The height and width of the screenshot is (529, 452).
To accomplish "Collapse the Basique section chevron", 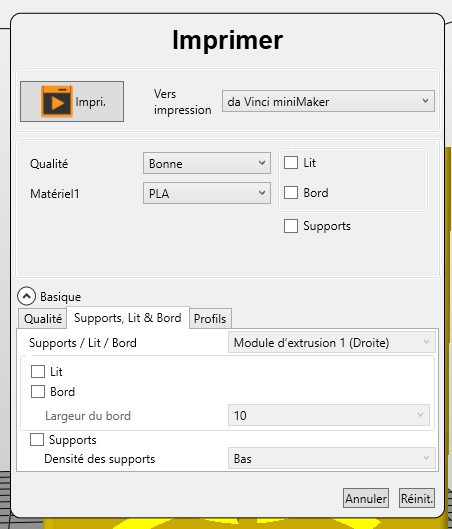I will point(26,296).
